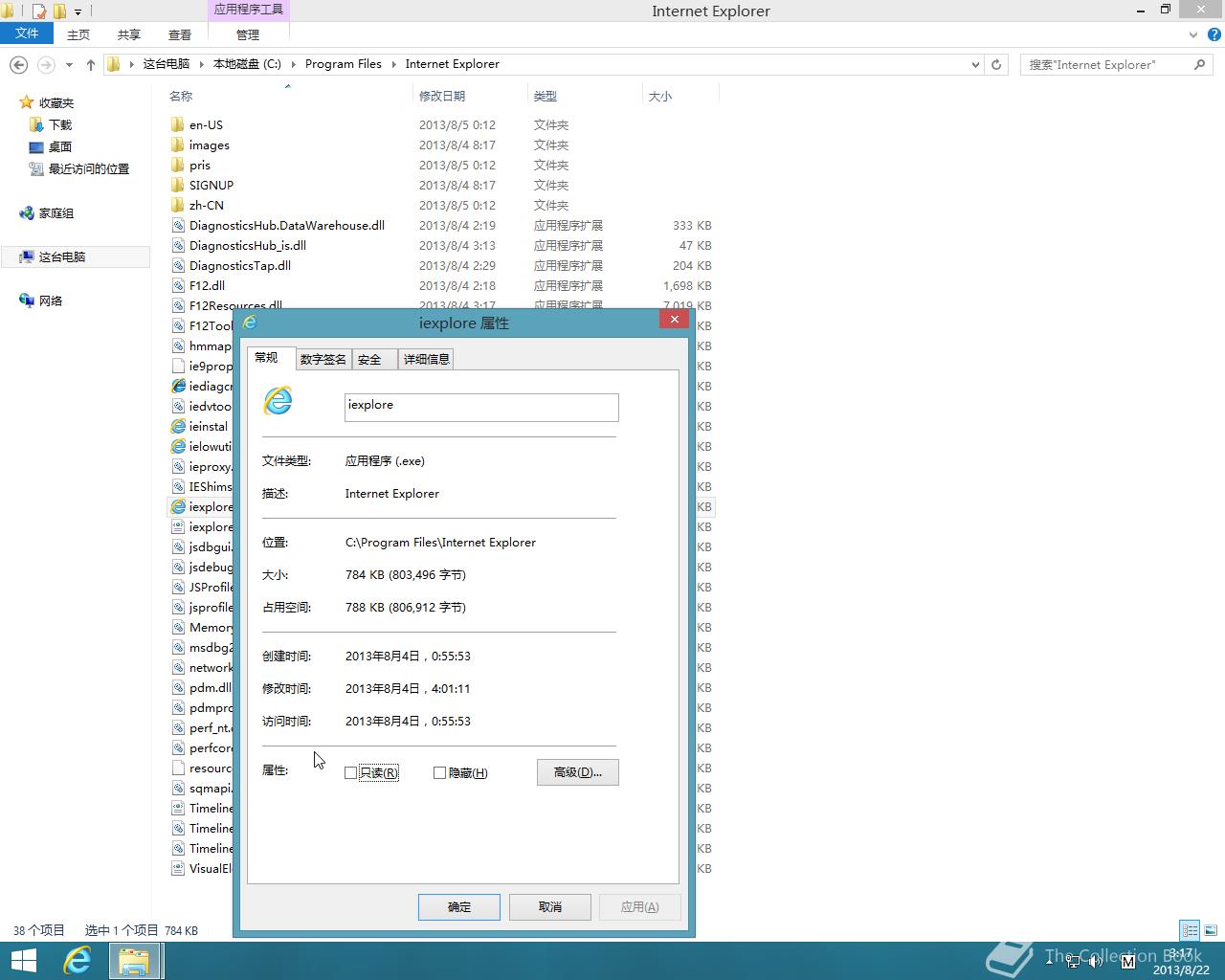Show hidden tray icons arrow

(x=1050, y=961)
